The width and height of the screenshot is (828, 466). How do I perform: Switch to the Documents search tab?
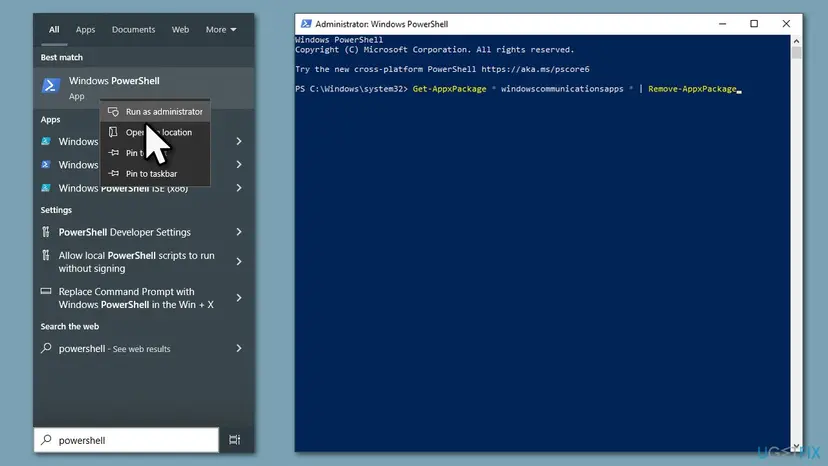[133, 30]
